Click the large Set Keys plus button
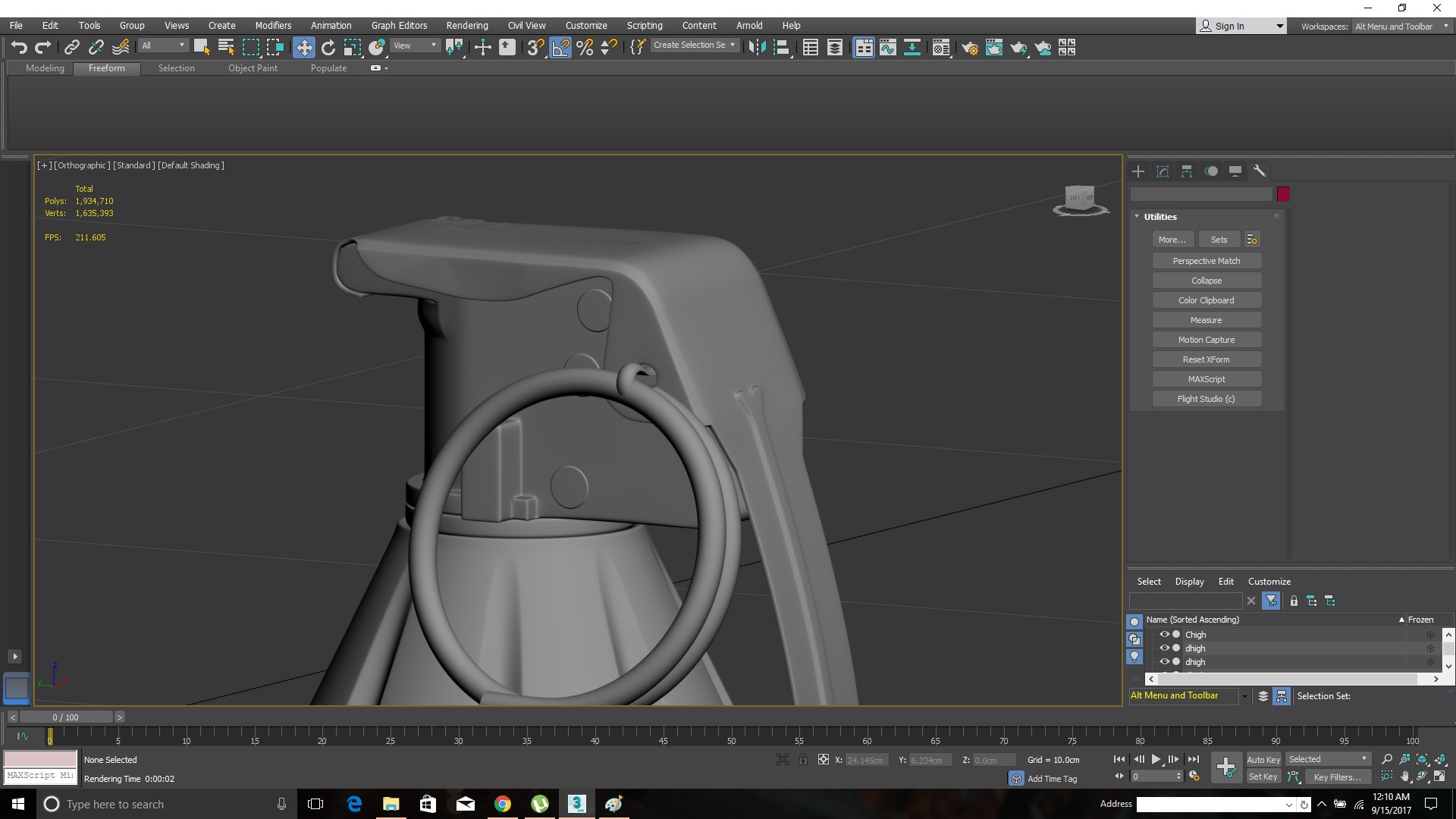 [x=1225, y=767]
